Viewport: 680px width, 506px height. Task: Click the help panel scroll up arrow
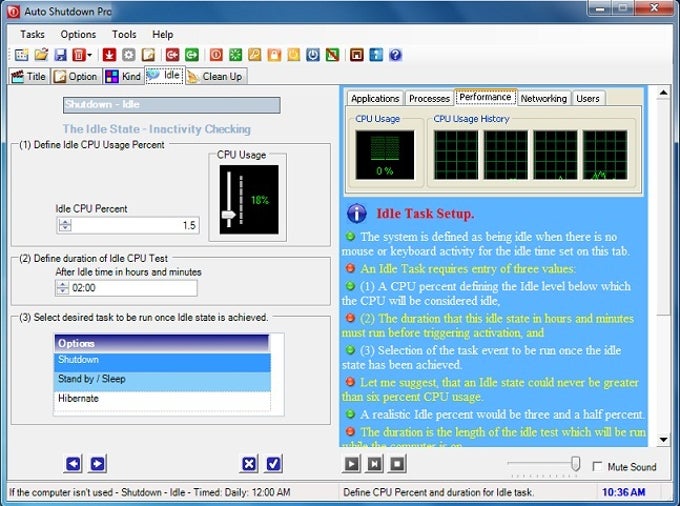(x=664, y=93)
